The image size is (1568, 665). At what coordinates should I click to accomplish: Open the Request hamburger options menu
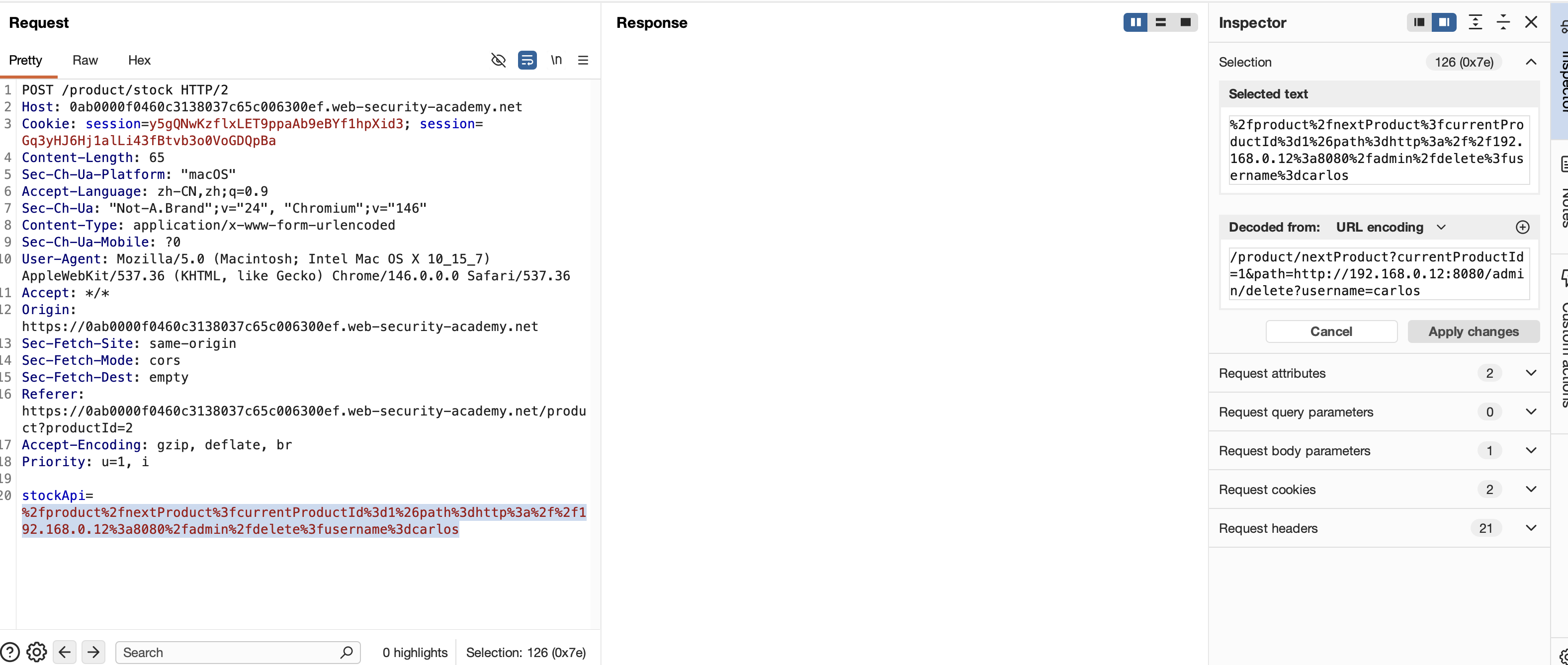(583, 60)
